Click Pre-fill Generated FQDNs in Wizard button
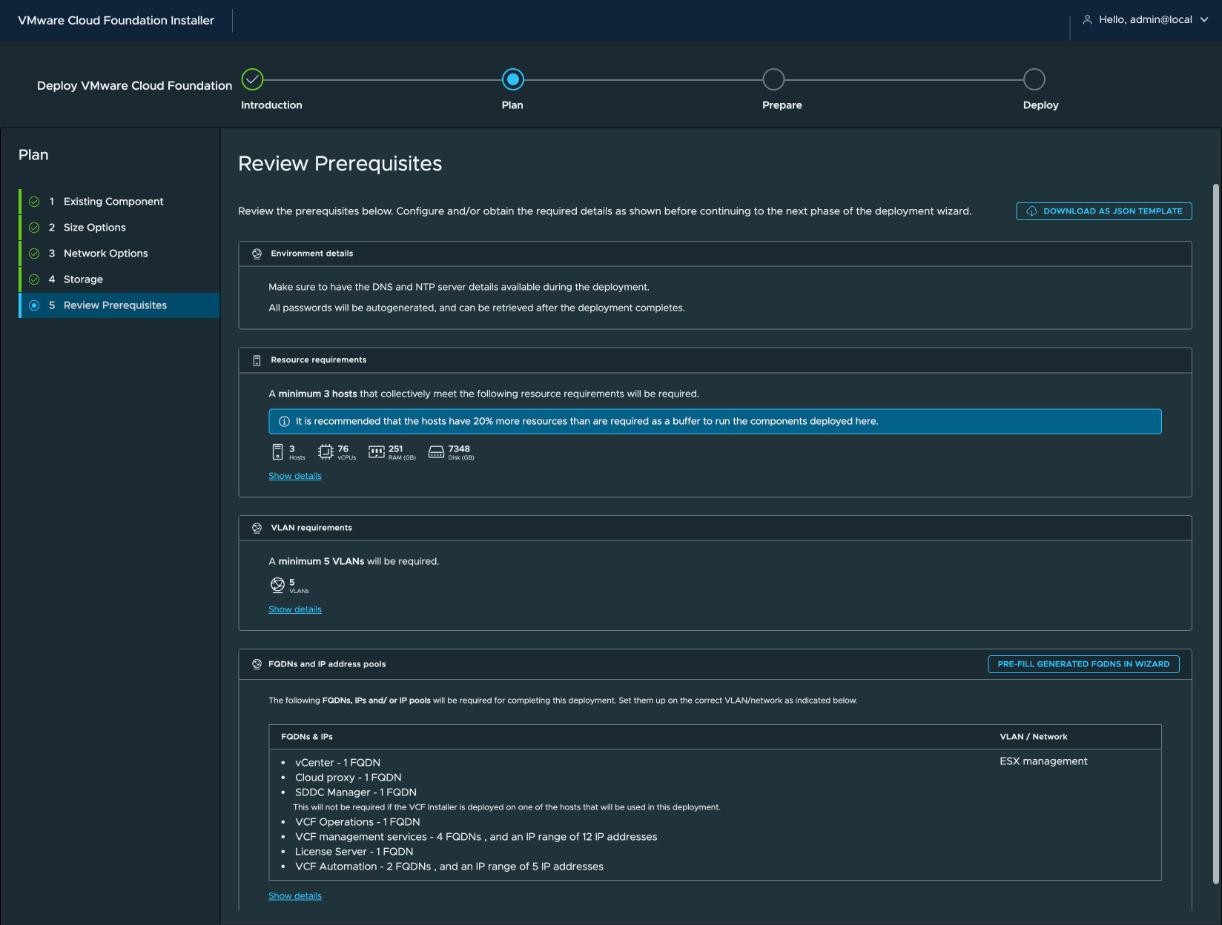The image size is (1222, 925). click(1083, 664)
